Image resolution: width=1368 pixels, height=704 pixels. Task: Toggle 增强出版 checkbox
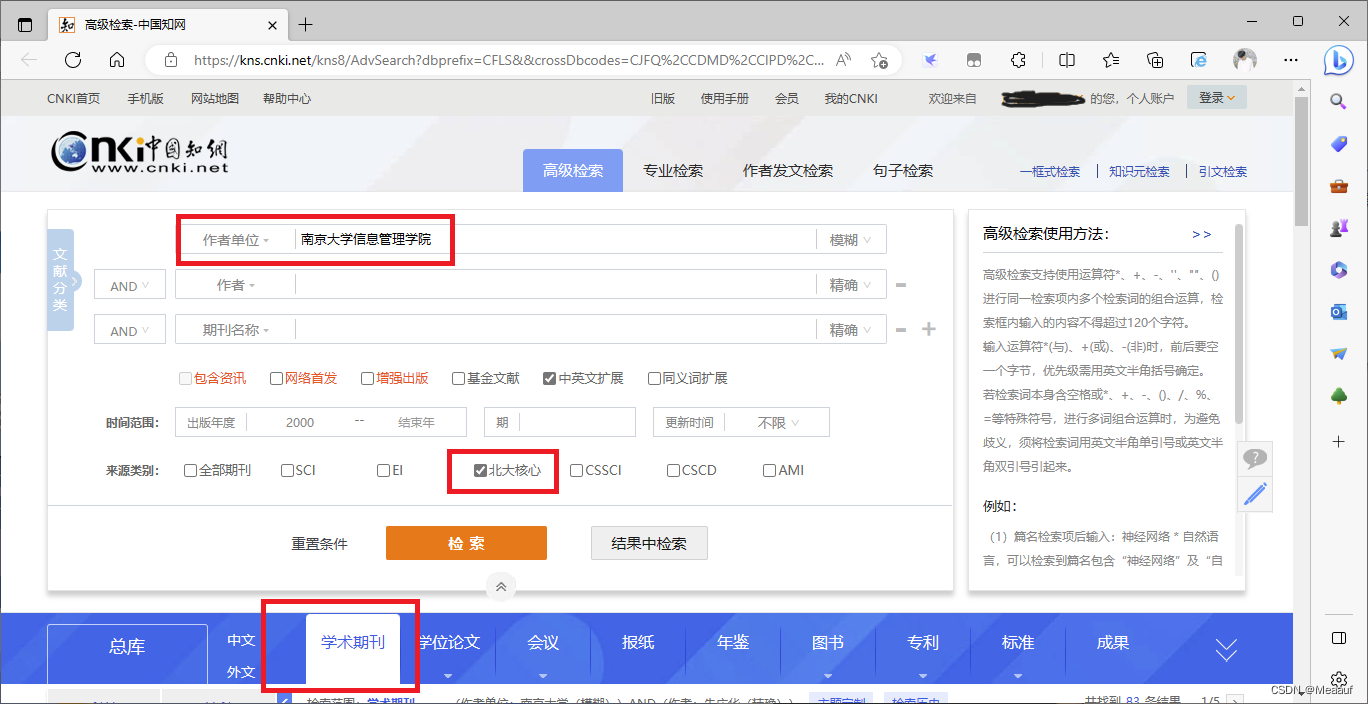pyautogui.click(x=368, y=378)
